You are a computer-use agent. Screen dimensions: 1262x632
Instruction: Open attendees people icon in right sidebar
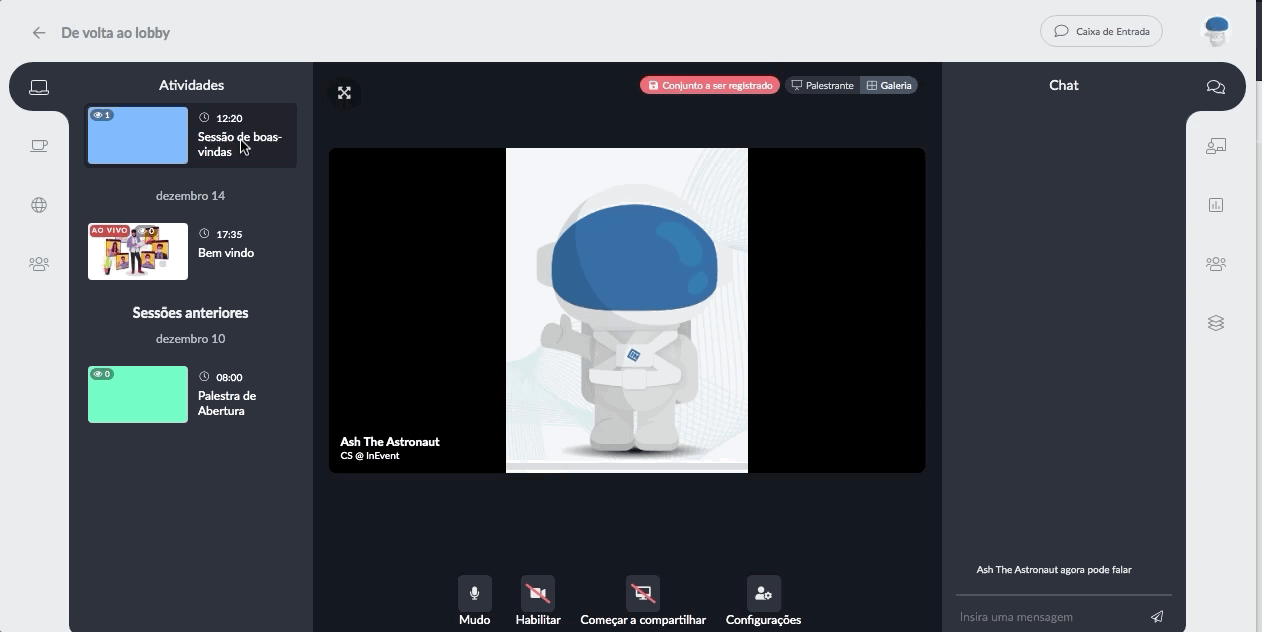pos(1216,264)
